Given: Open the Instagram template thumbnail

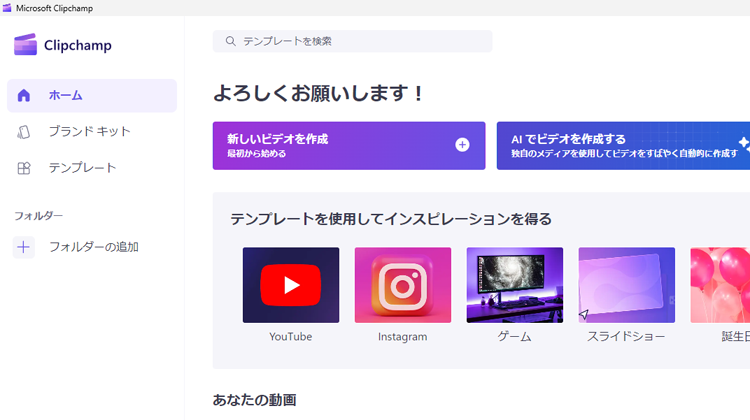Looking at the screenshot, I should pos(403,285).
